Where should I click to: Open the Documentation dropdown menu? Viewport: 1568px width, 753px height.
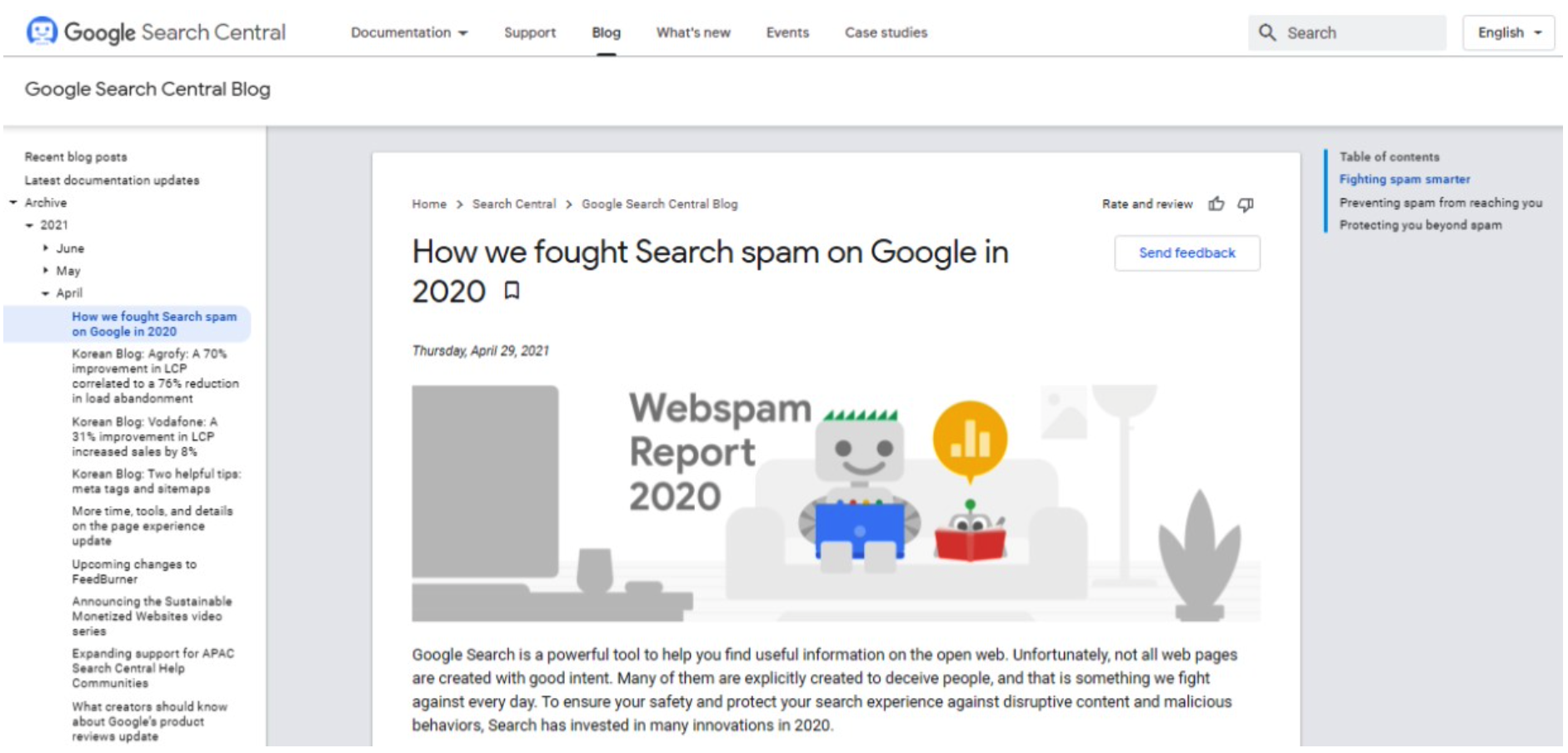pyautogui.click(x=409, y=32)
